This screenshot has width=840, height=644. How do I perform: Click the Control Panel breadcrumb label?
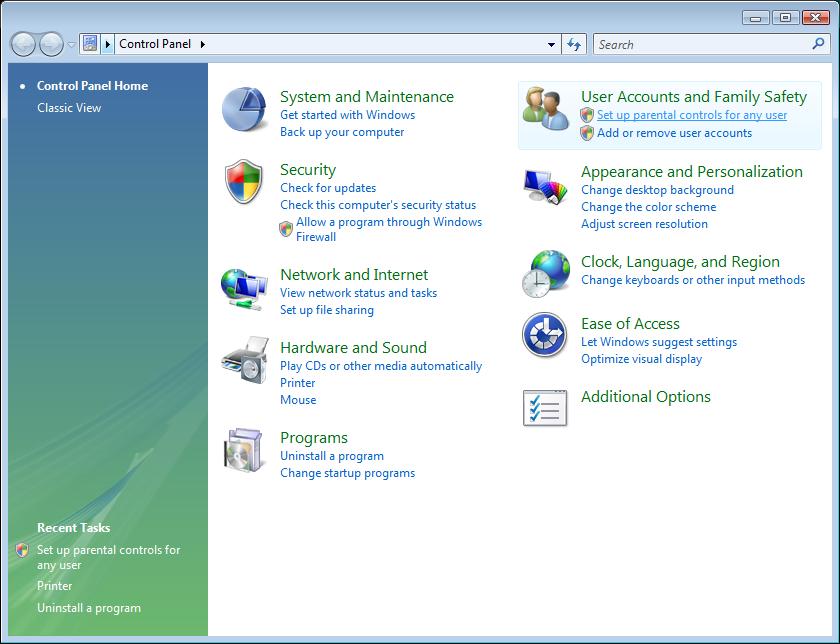click(155, 44)
